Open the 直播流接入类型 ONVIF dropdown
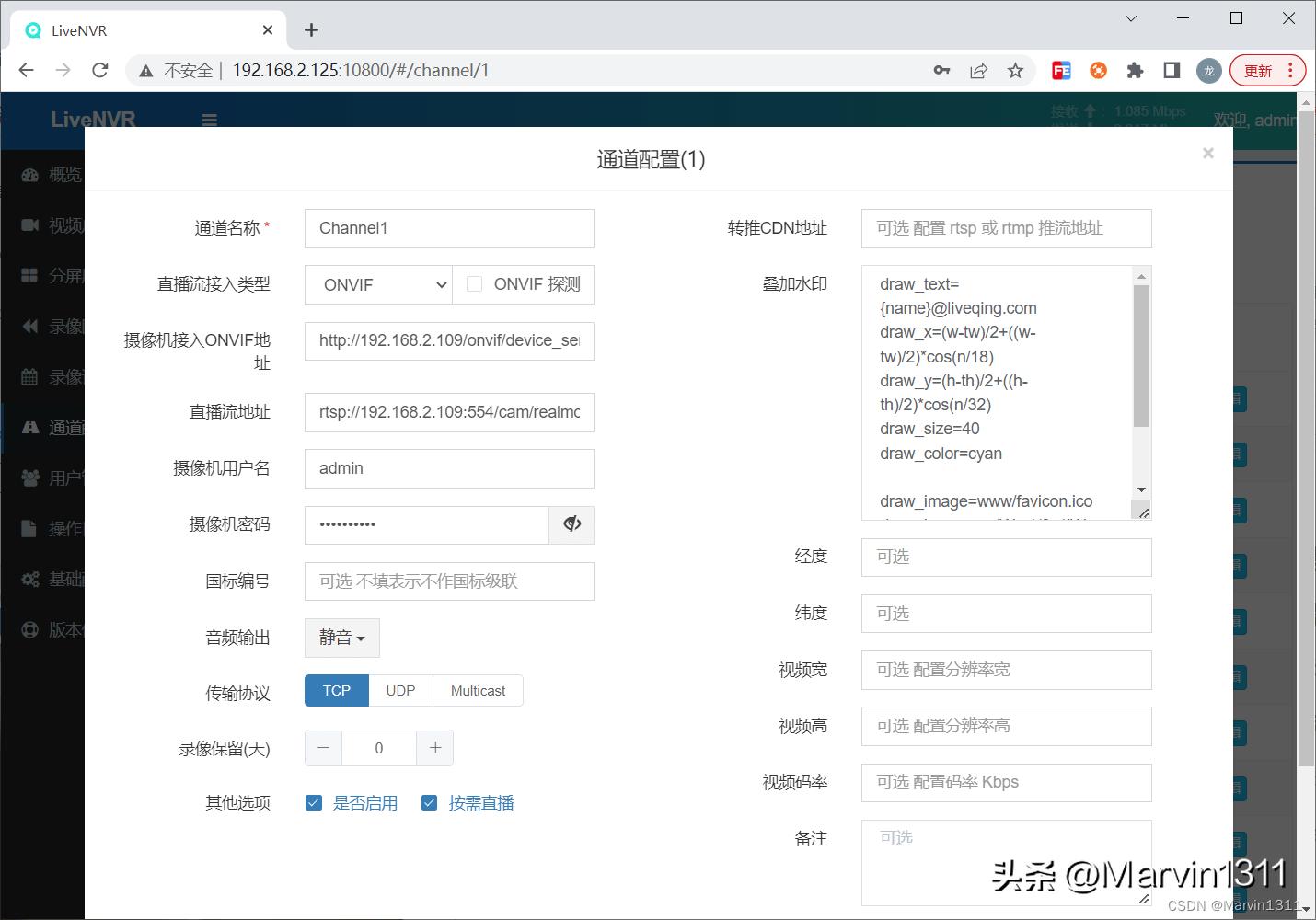The width and height of the screenshot is (1316, 920). [377, 284]
